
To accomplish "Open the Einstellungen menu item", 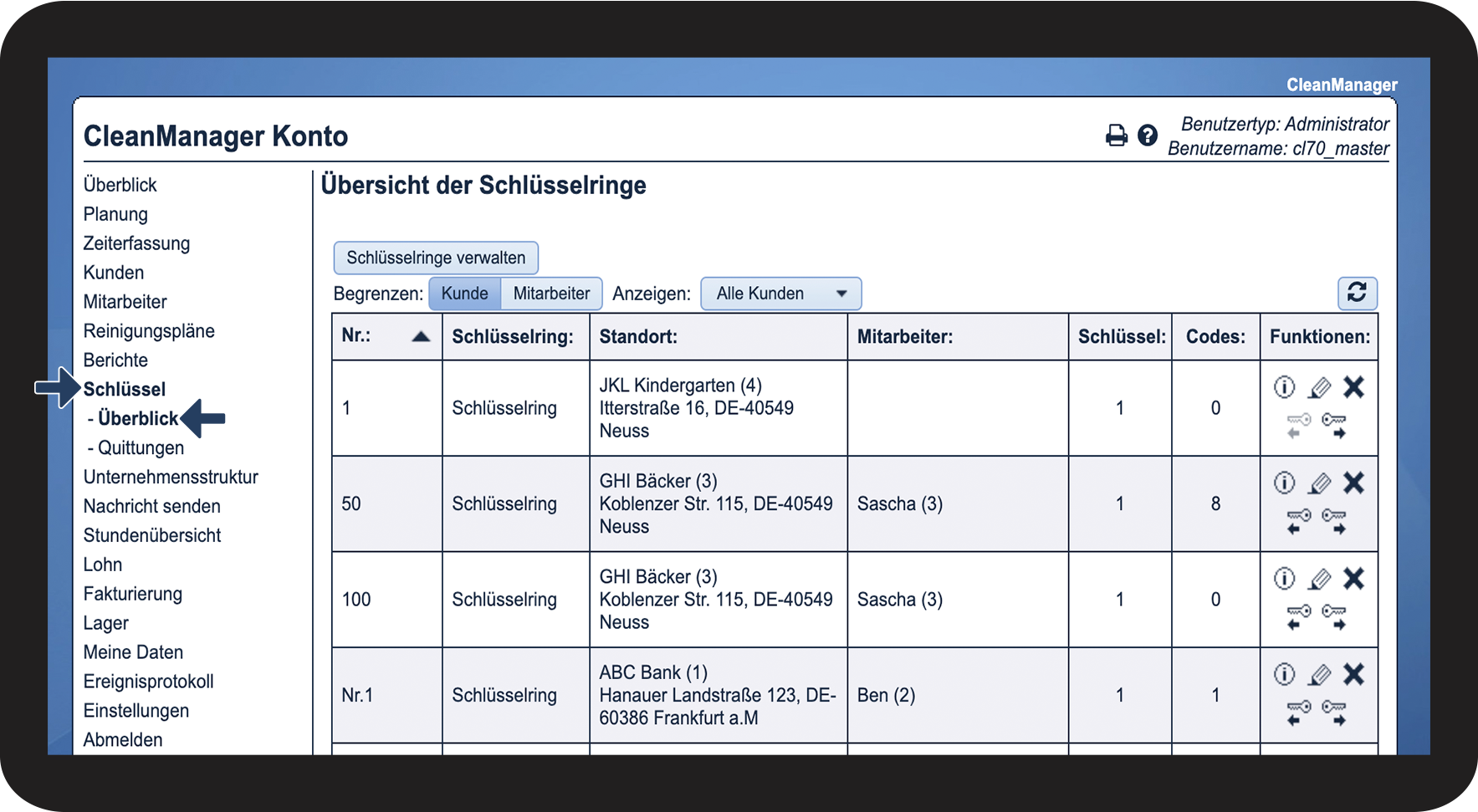I will click(136, 711).
